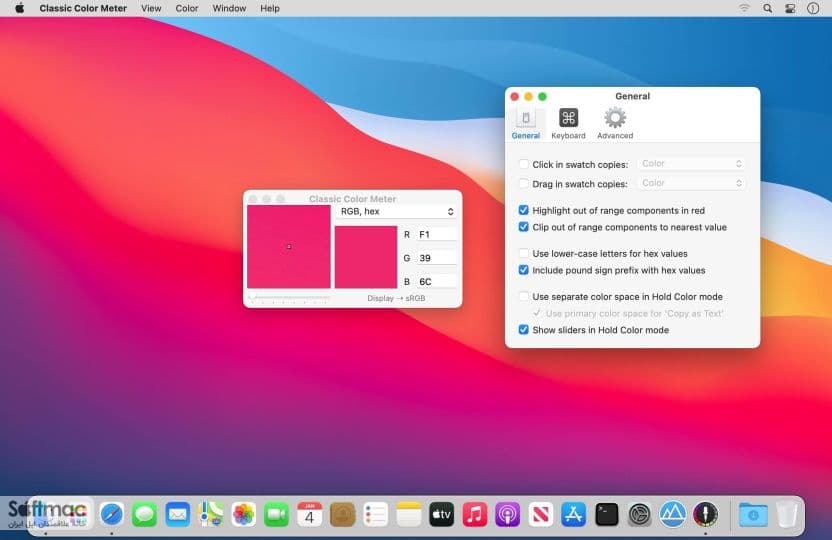Screen dimensions: 832x540
Task: Open the View menu
Action: [x=151, y=8]
